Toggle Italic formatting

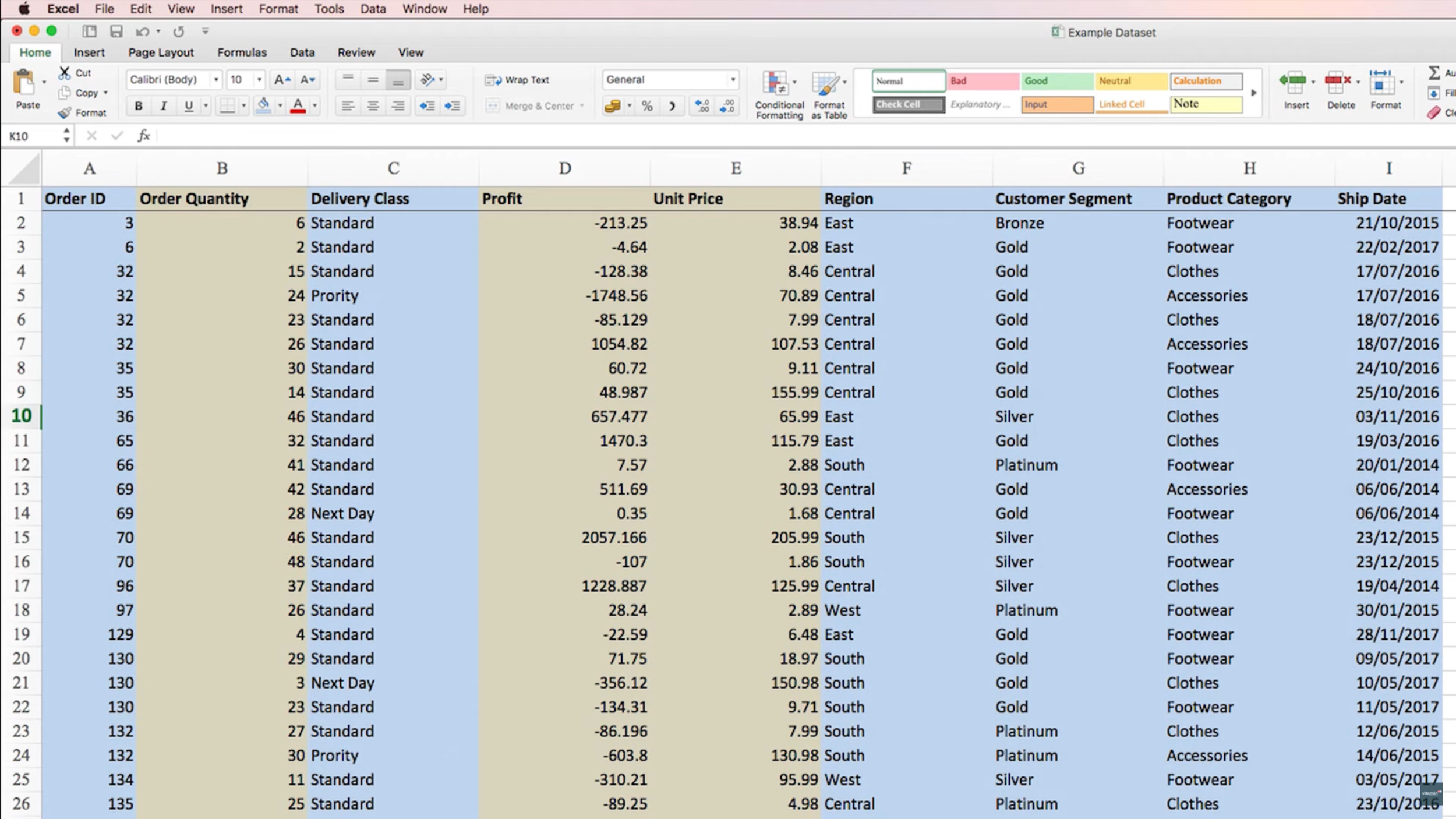[x=164, y=105]
